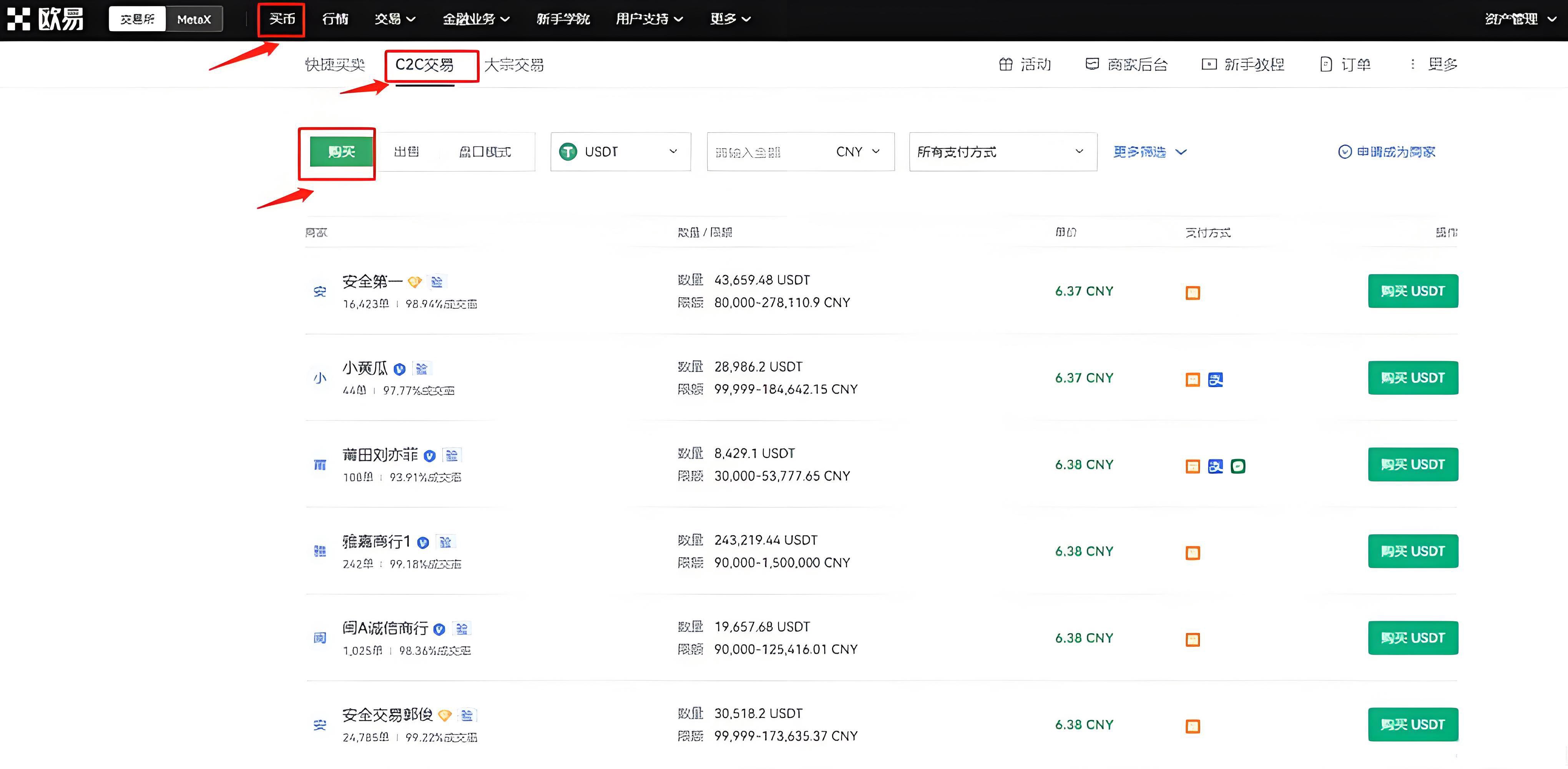Image resolution: width=1568 pixels, height=769 pixels.
Task: Click verified badge next to 雅嘉商行1
Action: (423, 543)
